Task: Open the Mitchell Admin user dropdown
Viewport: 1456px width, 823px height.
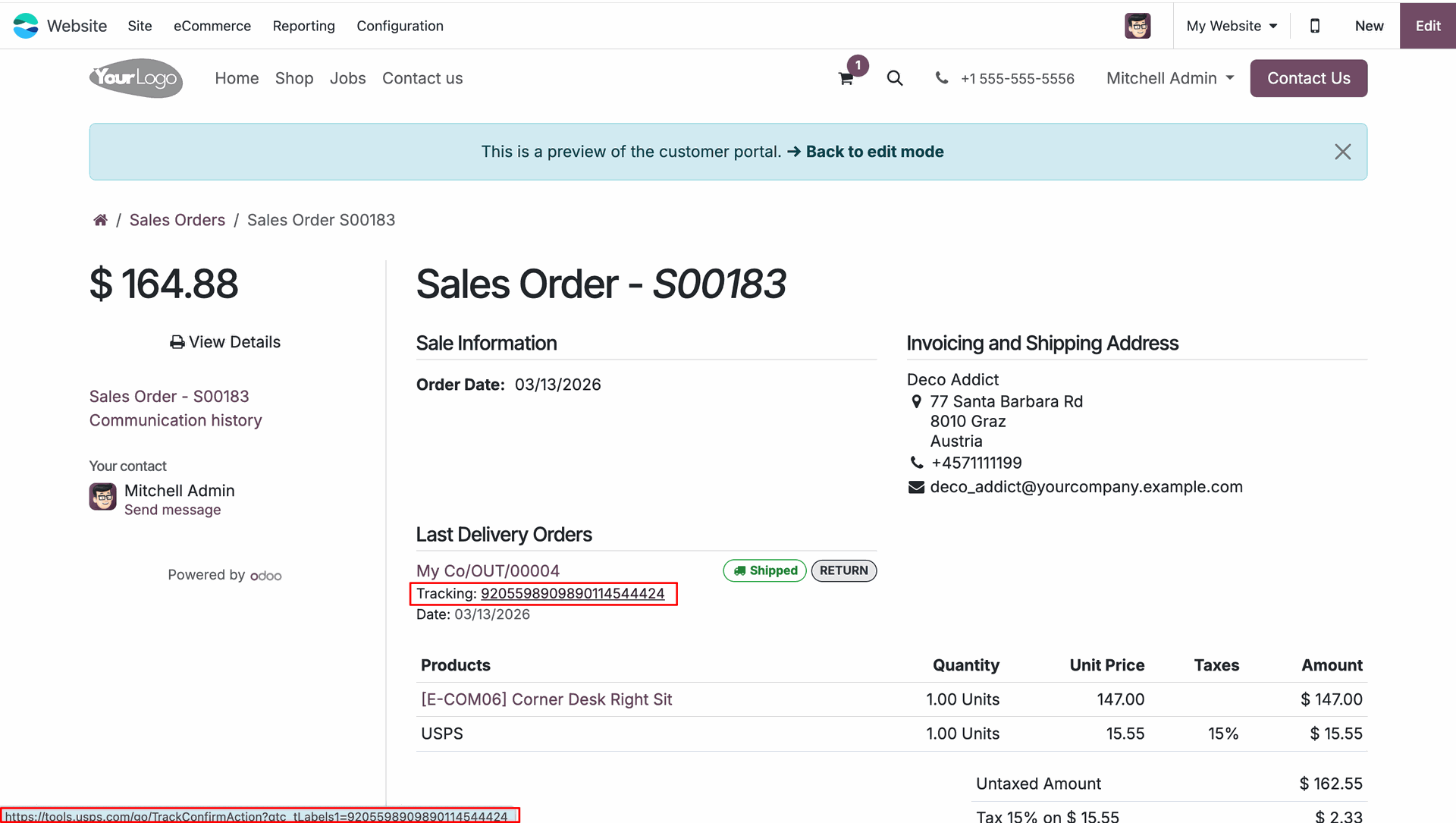Action: click(1170, 78)
